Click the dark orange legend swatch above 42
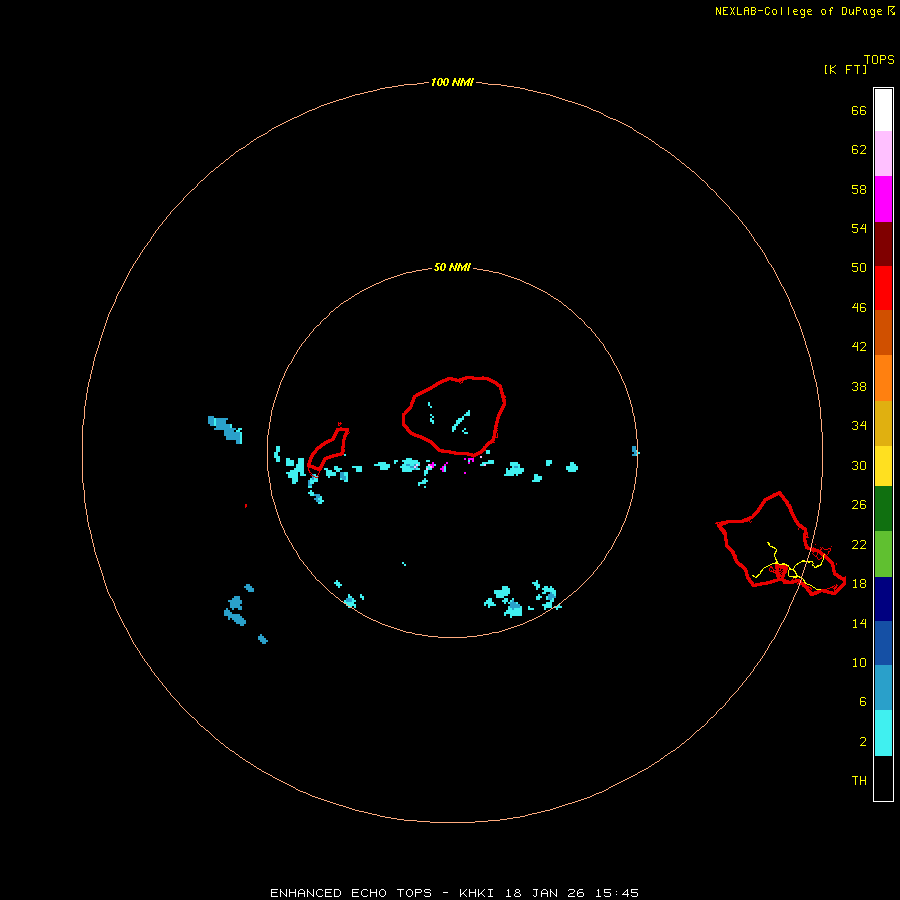 click(x=883, y=333)
